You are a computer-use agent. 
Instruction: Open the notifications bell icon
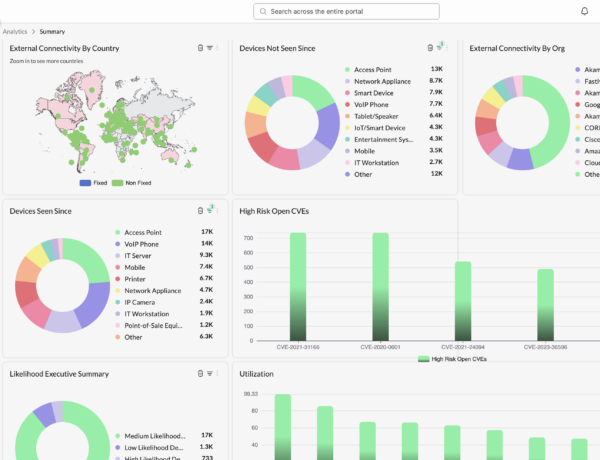[584, 11]
